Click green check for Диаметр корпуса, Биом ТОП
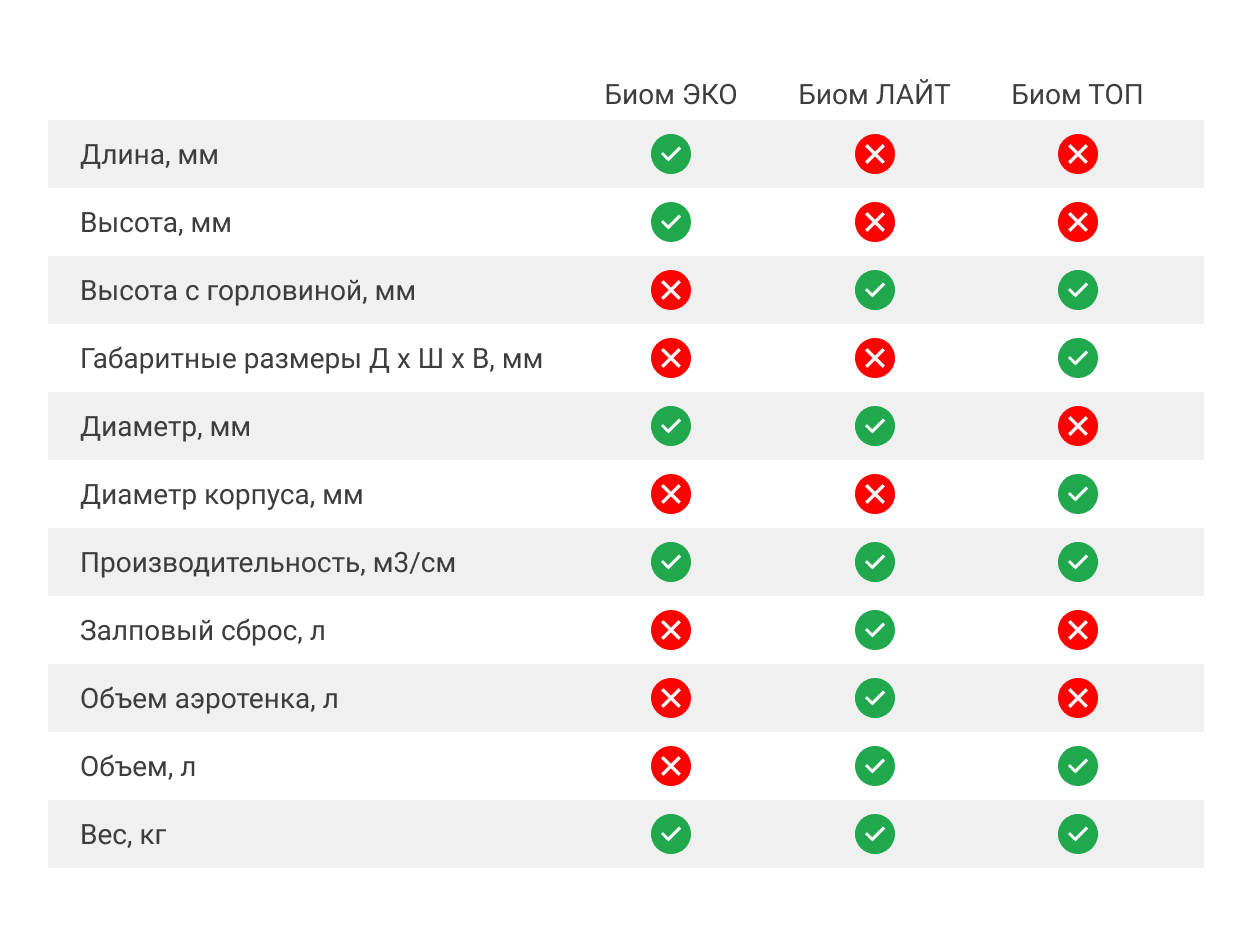The width and height of the screenshot is (1252, 948). click(x=1078, y=494)
